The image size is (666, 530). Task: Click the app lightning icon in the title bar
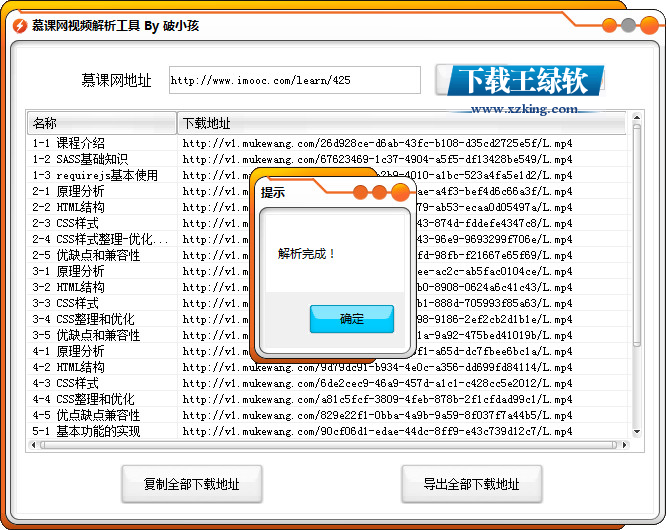coord(20,26)
